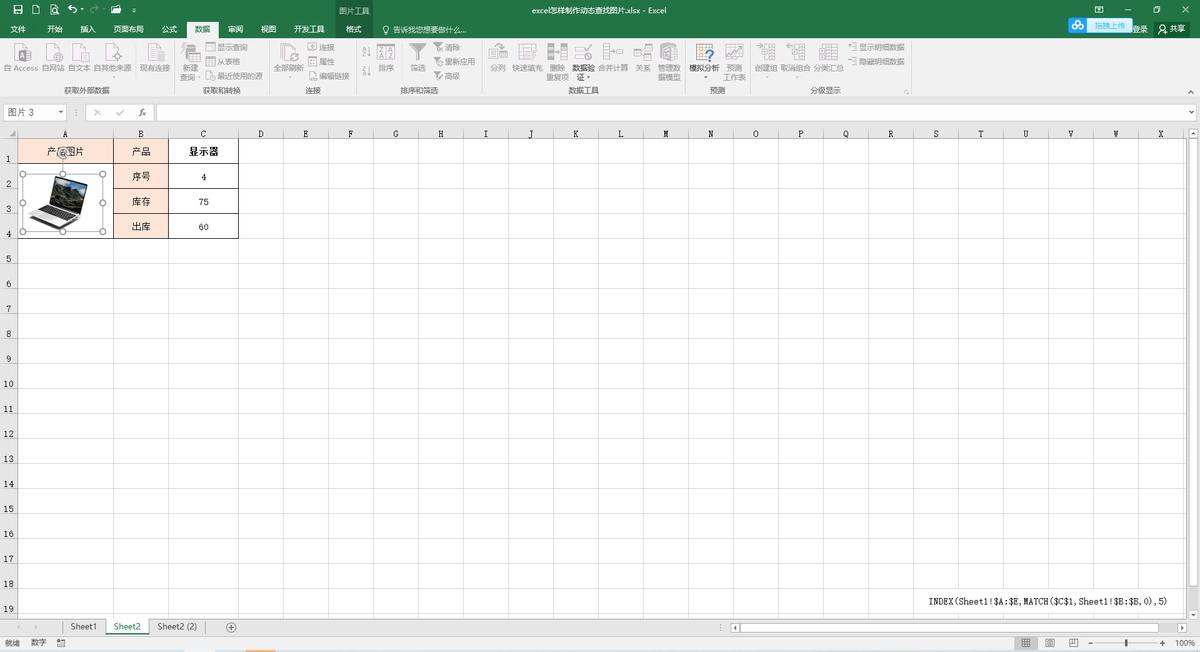Select the laptop picture in the sheet
Screen dimensions: 1200x652
(x=62, y=202)
